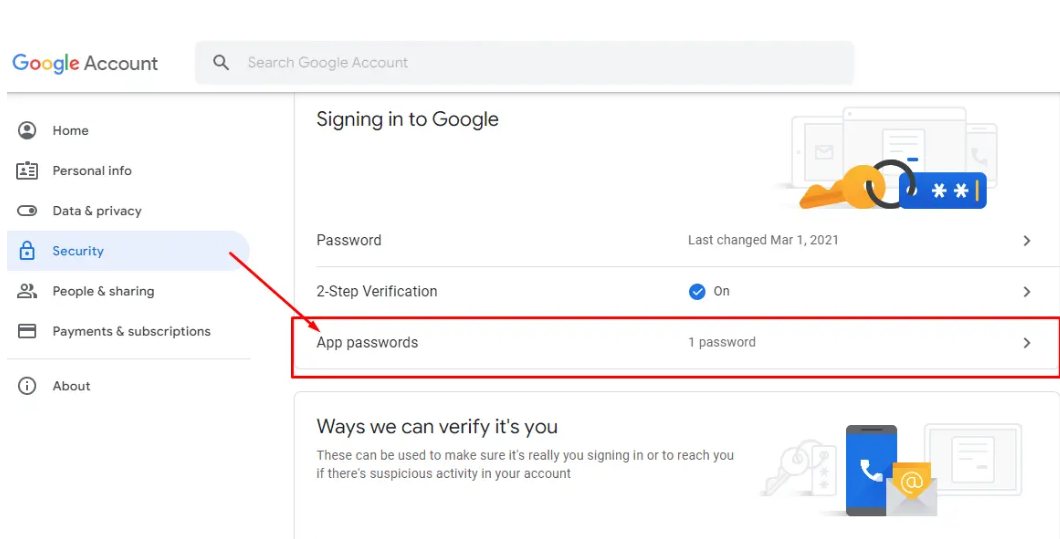1060x539 pixels.
Task: Click the About info icon
Action: [27, 386]
